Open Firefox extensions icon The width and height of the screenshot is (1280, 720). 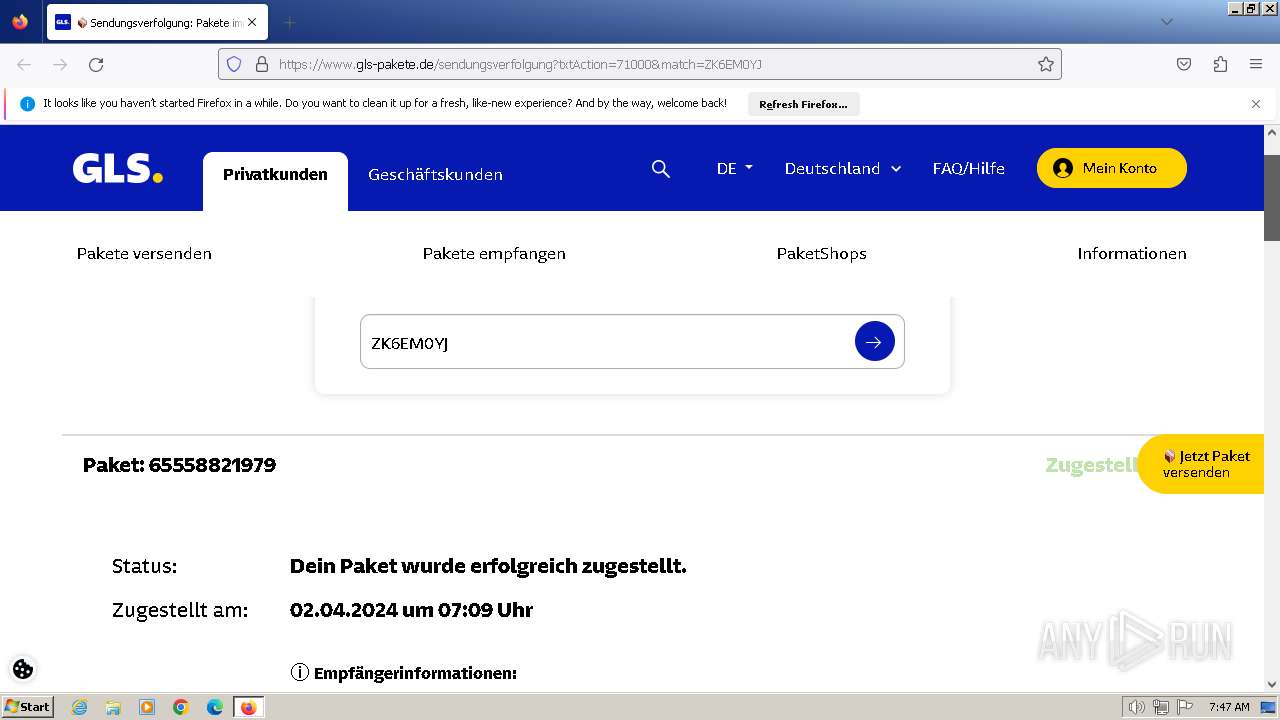[1220, 64]
